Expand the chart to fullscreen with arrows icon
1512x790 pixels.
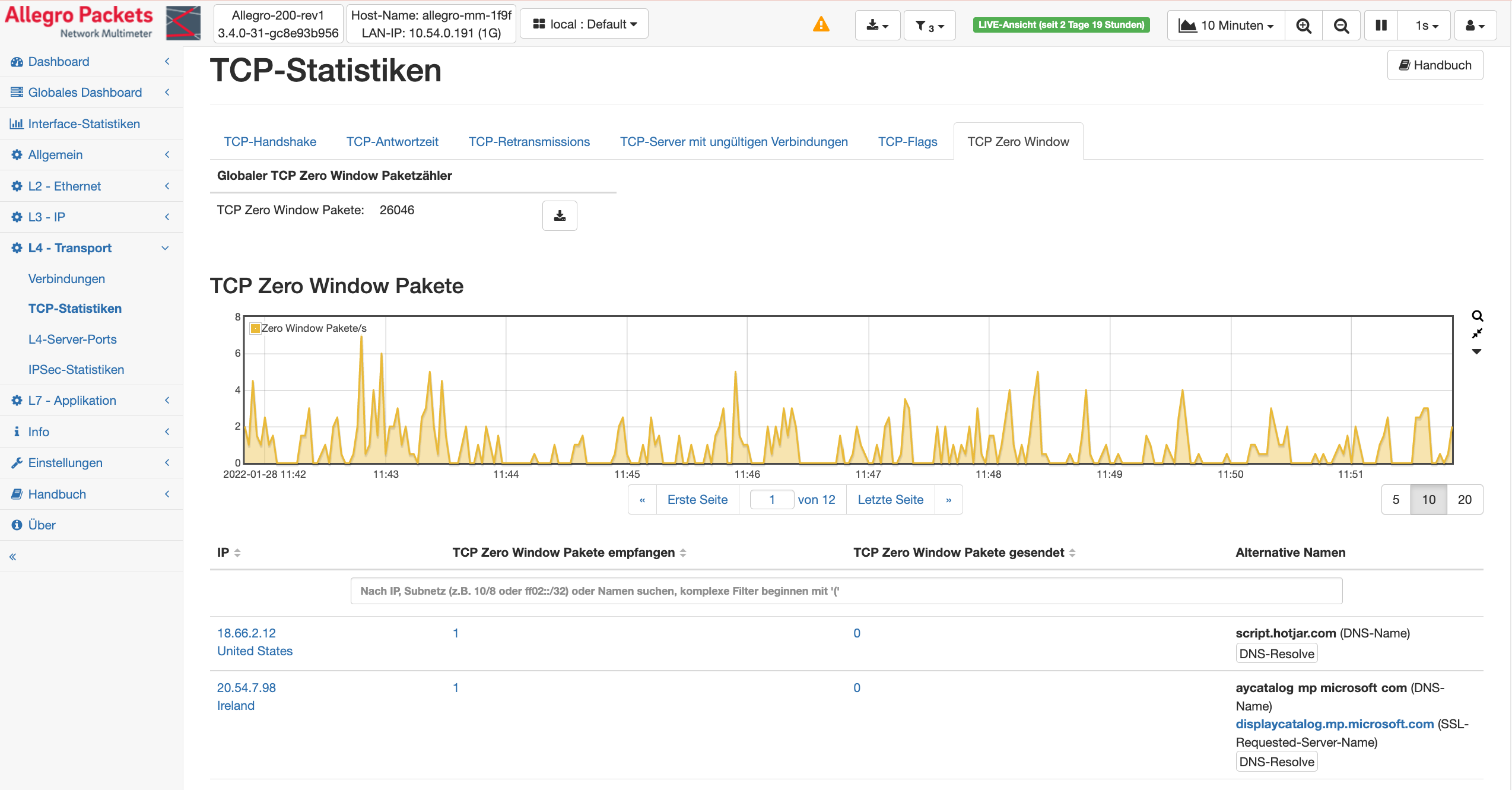point(1477,334)
